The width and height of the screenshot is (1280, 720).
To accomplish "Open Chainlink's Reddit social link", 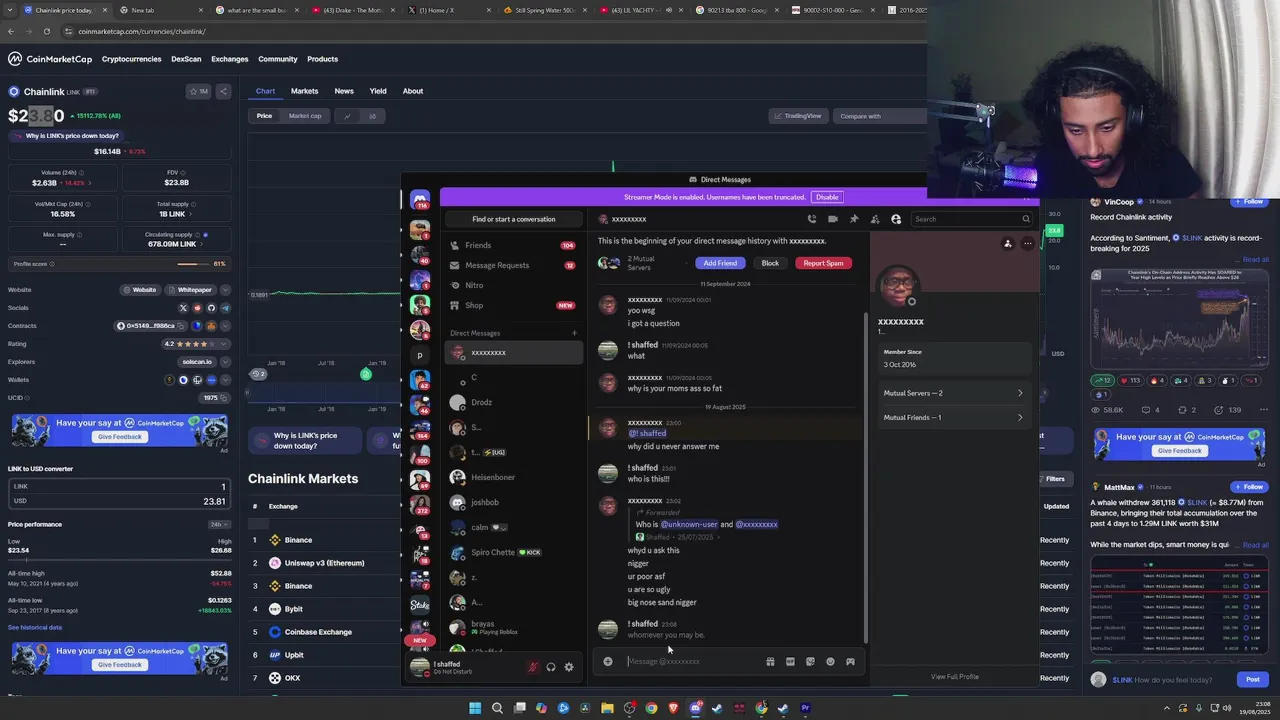I will pos(197,308).
